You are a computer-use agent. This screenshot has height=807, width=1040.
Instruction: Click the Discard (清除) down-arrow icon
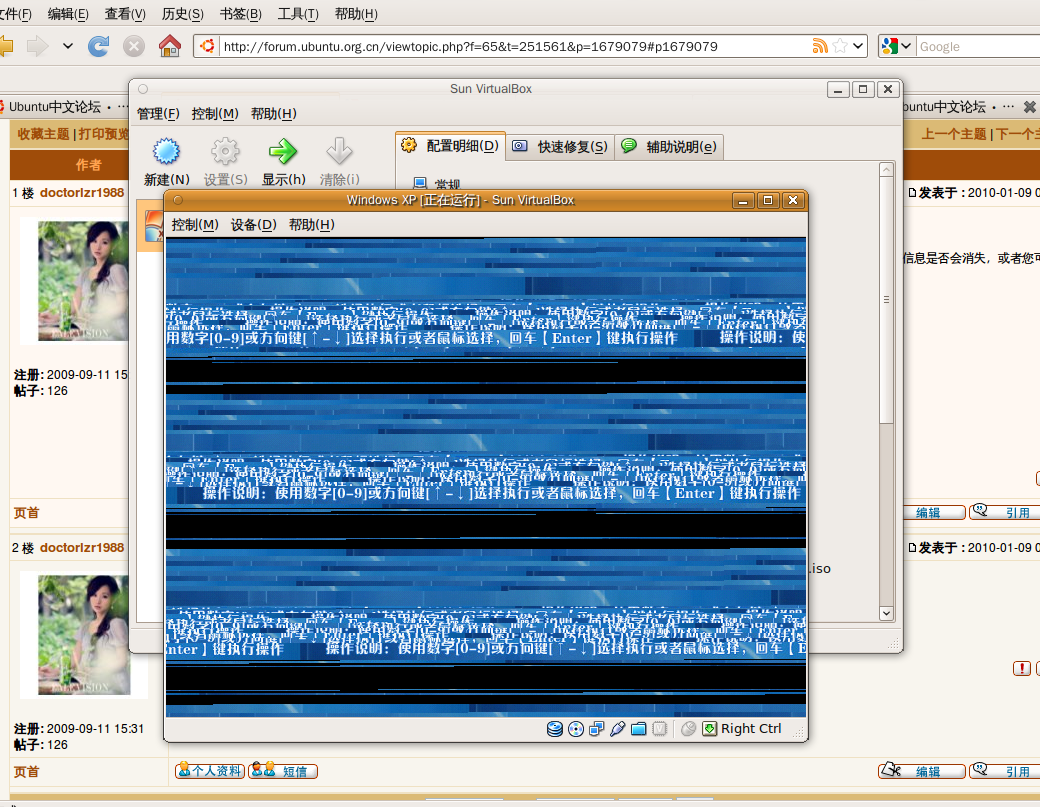pyautogui.click(x=340, y=151)
